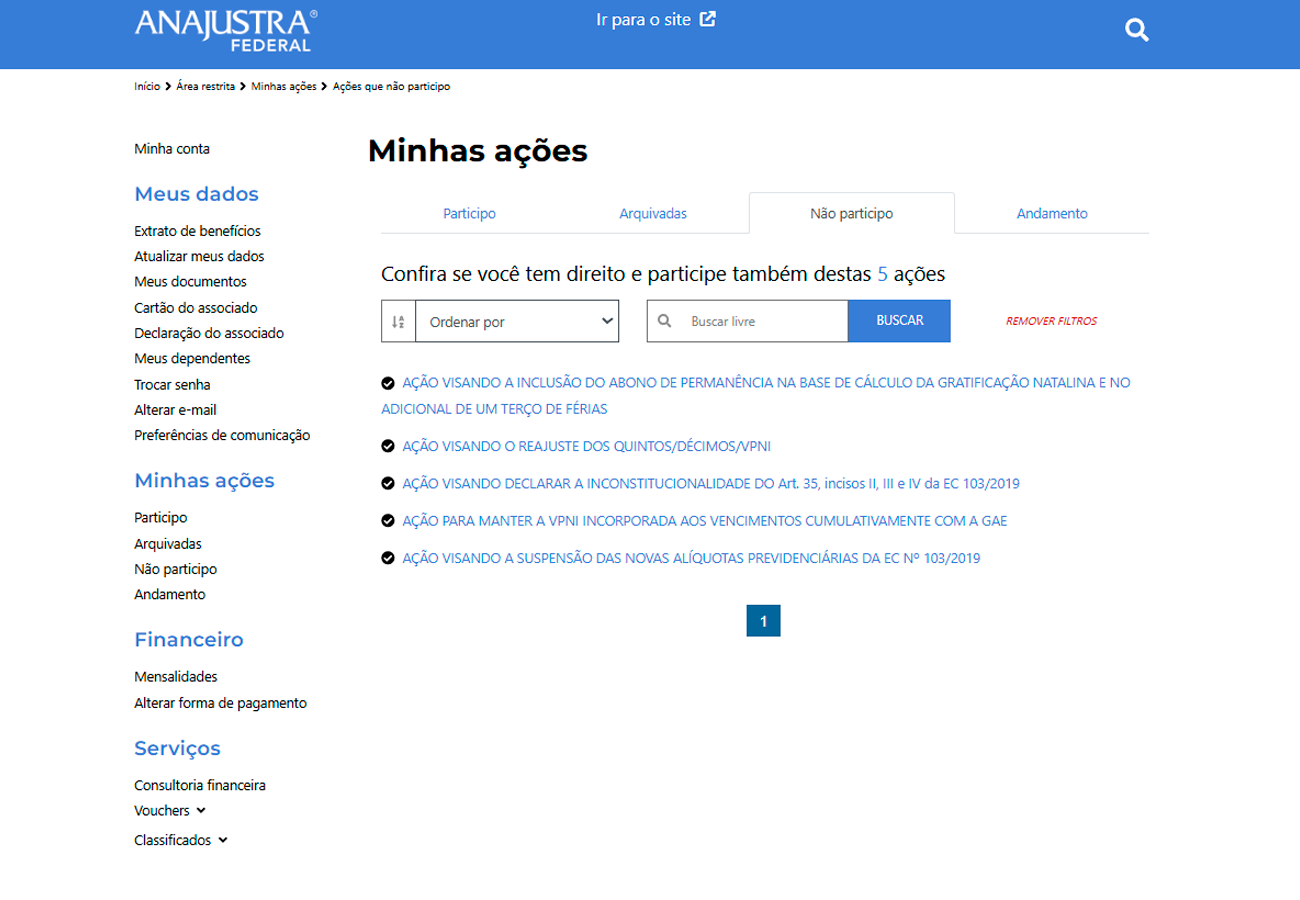The image size is (1300, 900).
Task: Click the magnifier search icon in header
Action: [1136, 30]
